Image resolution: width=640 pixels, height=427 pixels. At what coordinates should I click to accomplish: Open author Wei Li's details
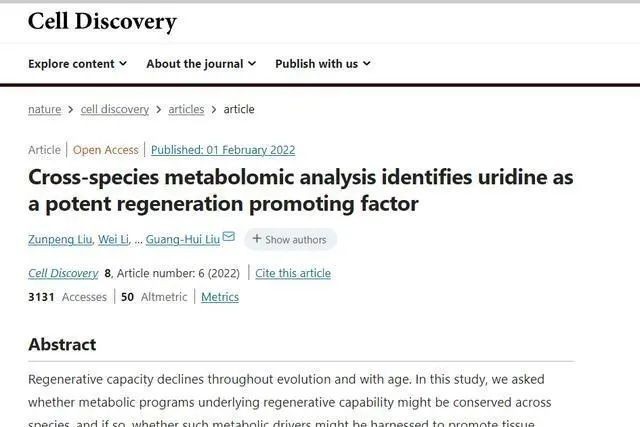tap(113, 239)
